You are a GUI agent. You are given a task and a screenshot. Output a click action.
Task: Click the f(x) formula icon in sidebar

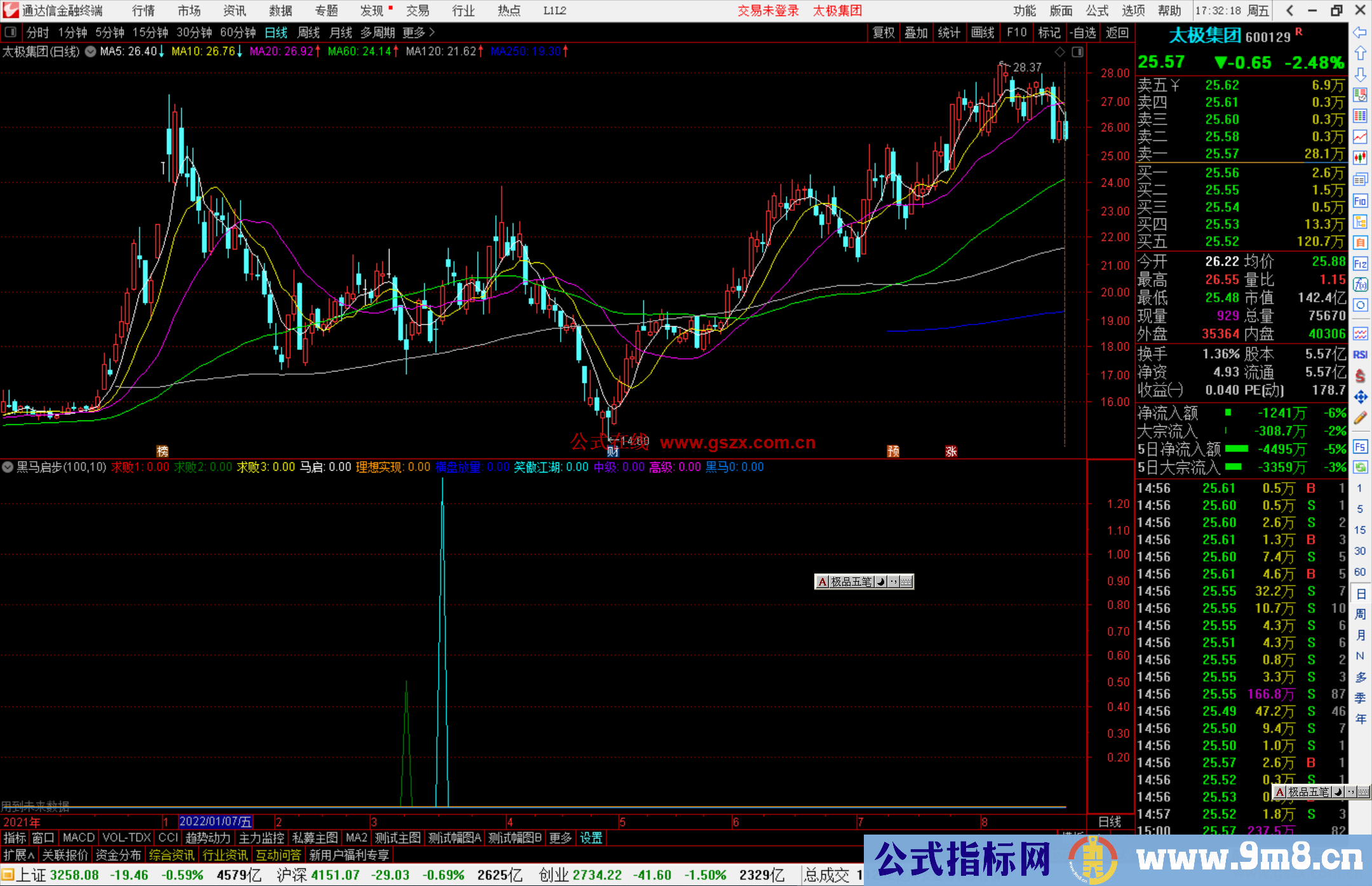[1360, 285]
